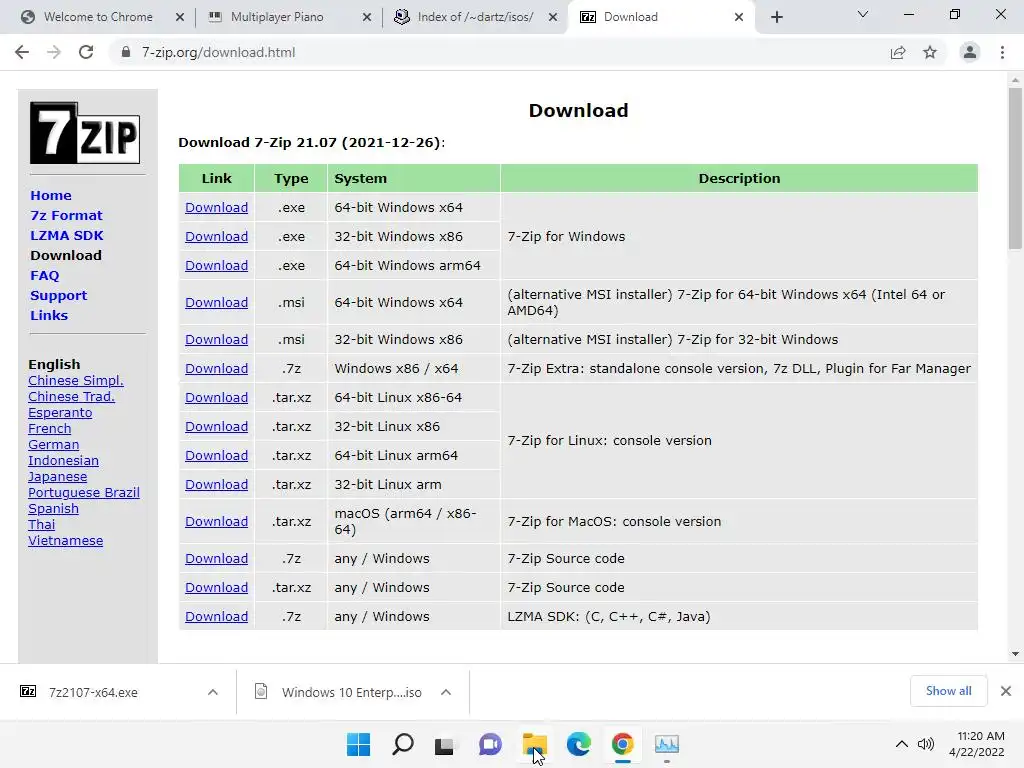
Task: Switch language to German
Action: 54,445
